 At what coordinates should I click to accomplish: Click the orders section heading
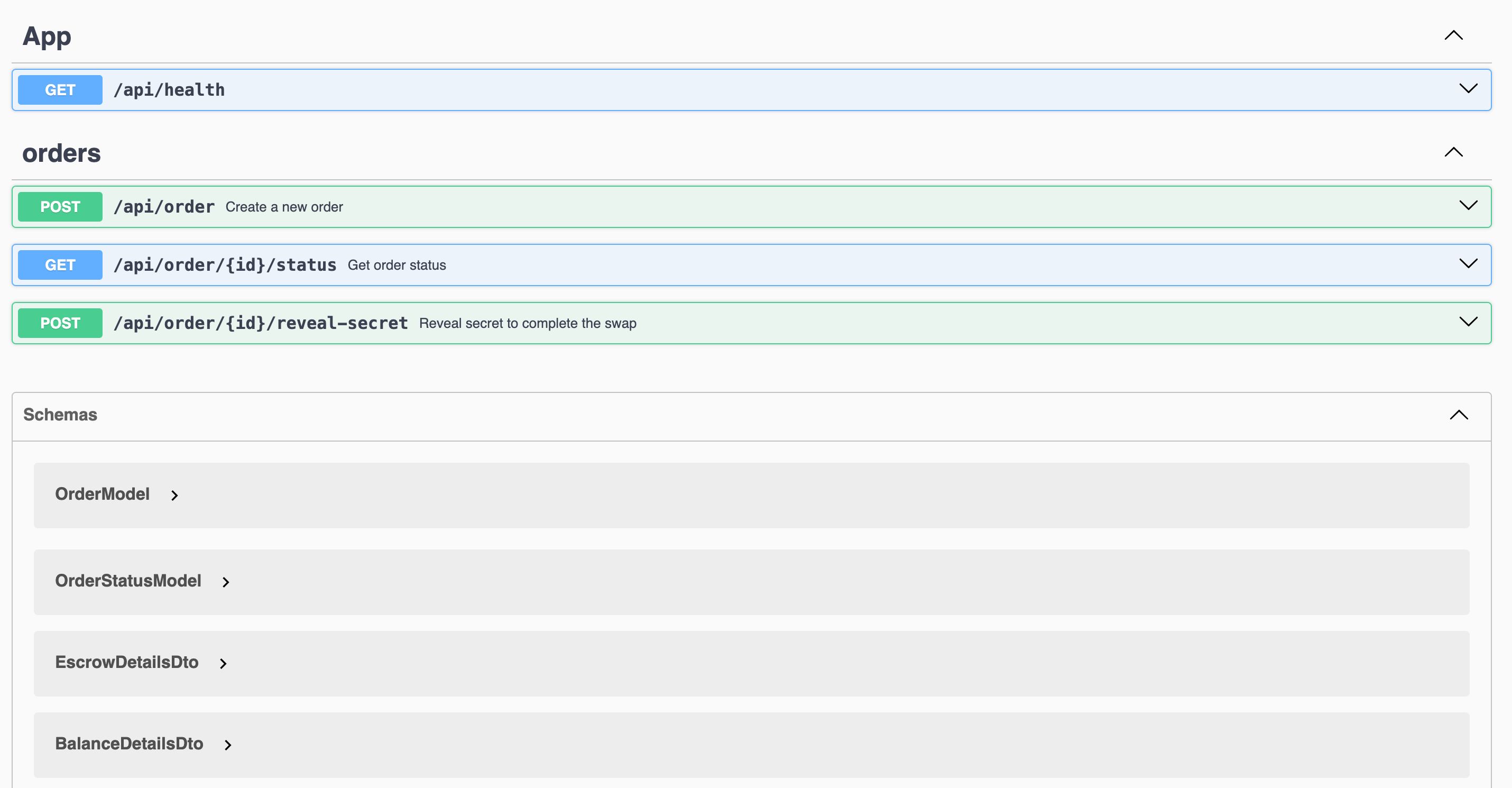[x=62, y=153]
